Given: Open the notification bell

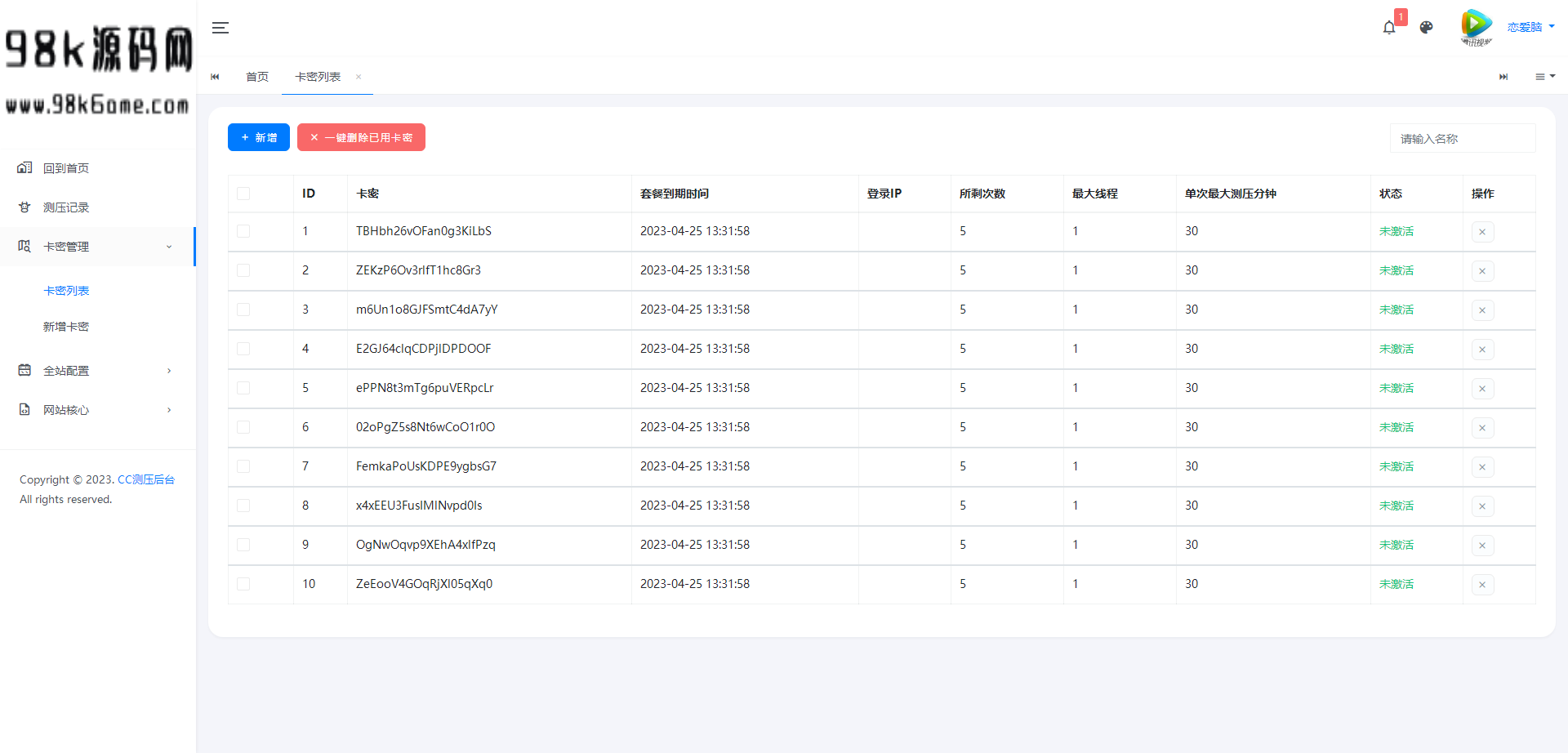Looking at the screenshot, I should 1389,28.
